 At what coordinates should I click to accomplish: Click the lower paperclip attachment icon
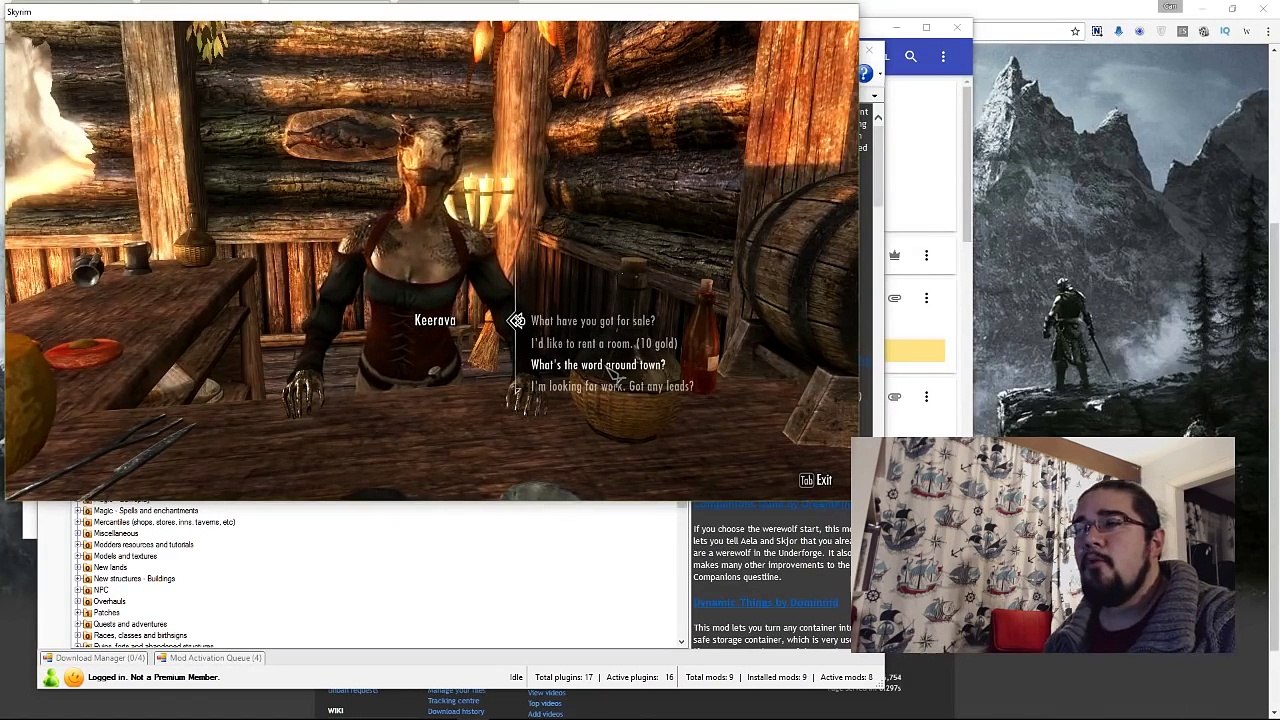coord(895,397)
